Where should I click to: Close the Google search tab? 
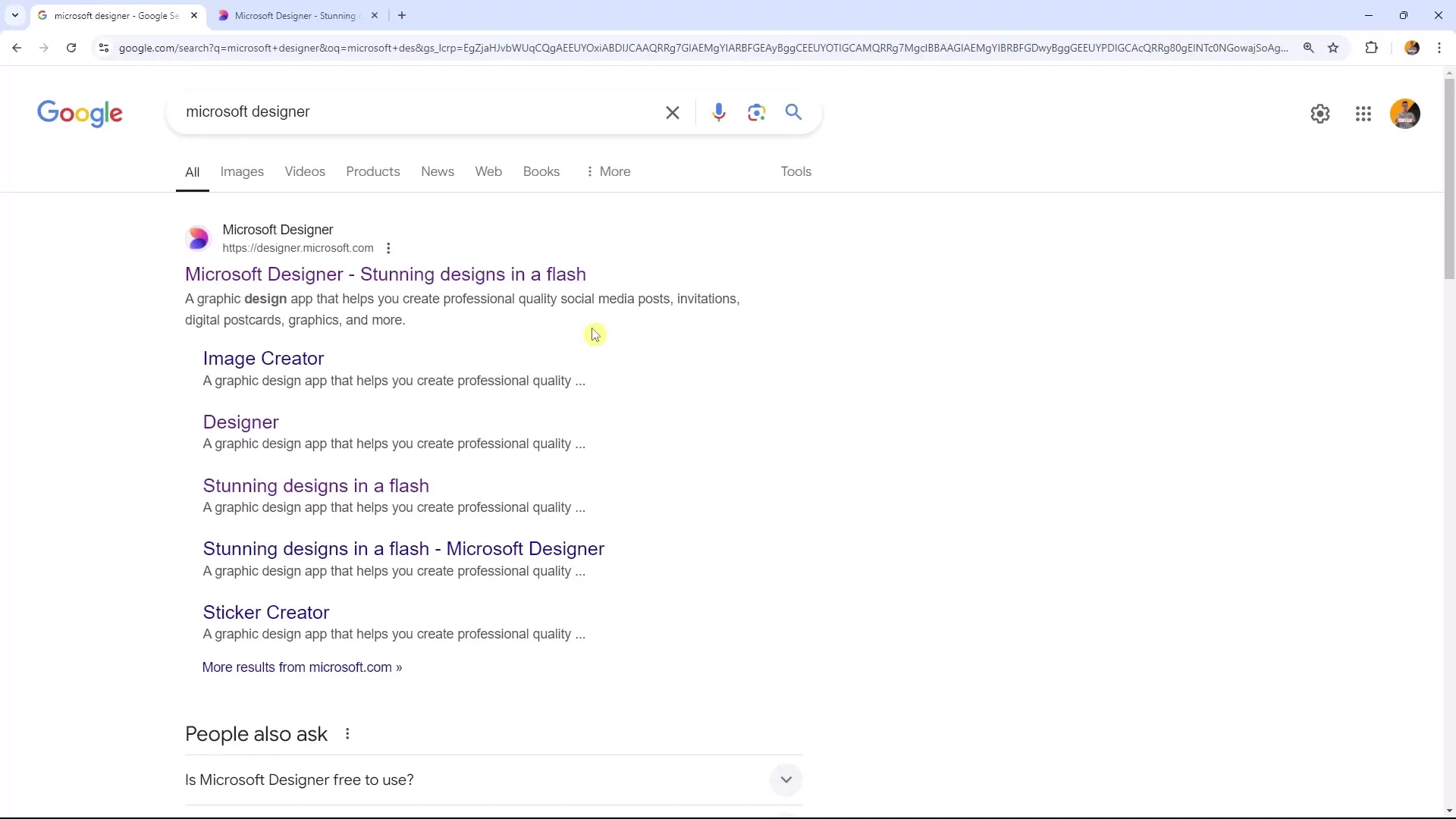pyautogui.click(x=194, y=15)
